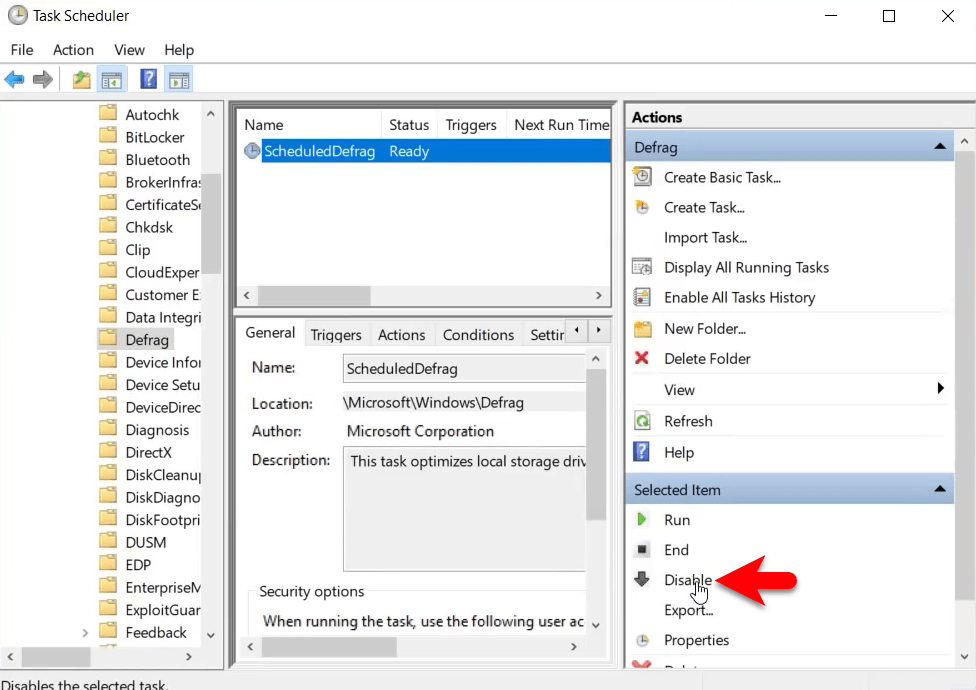Click Create Basic Task... action
Viewport: 976px width, 690px height.
pos(722,177)
